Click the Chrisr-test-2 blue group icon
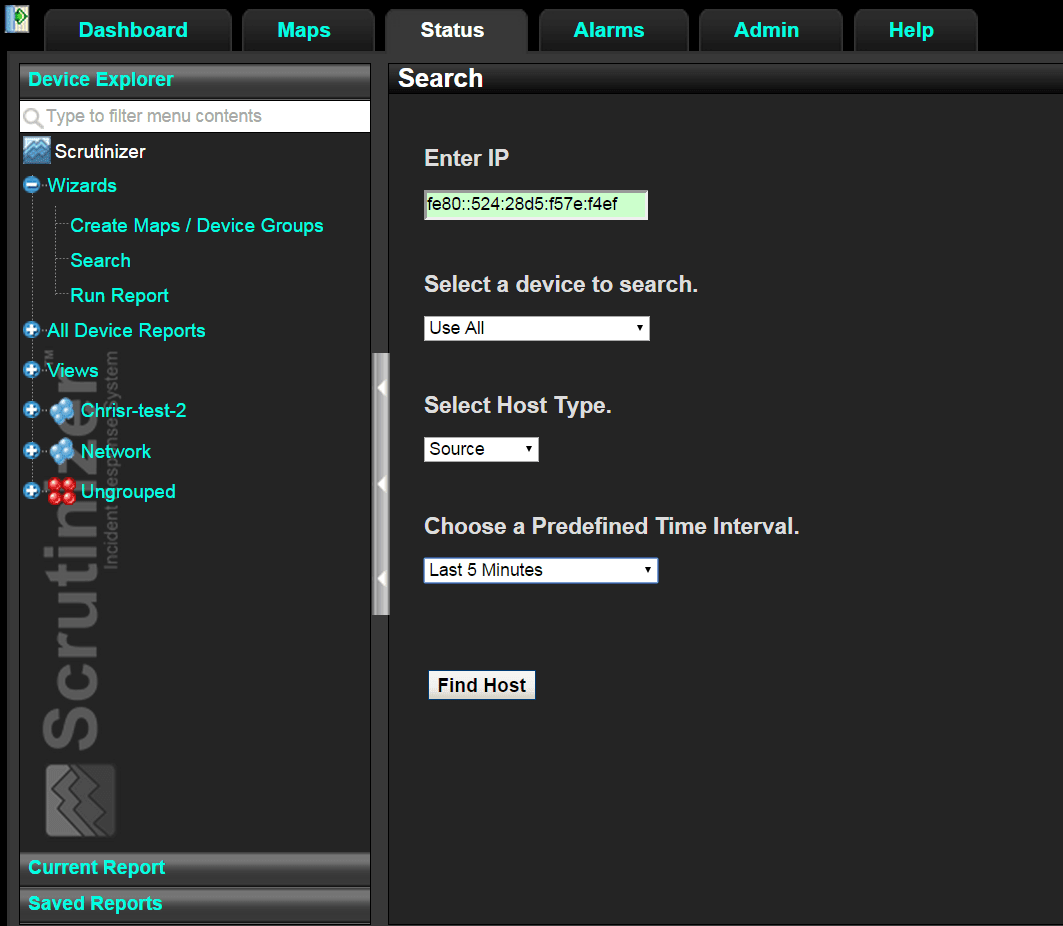This screenshot has width=1063, height=926. [x=62, y=411]
